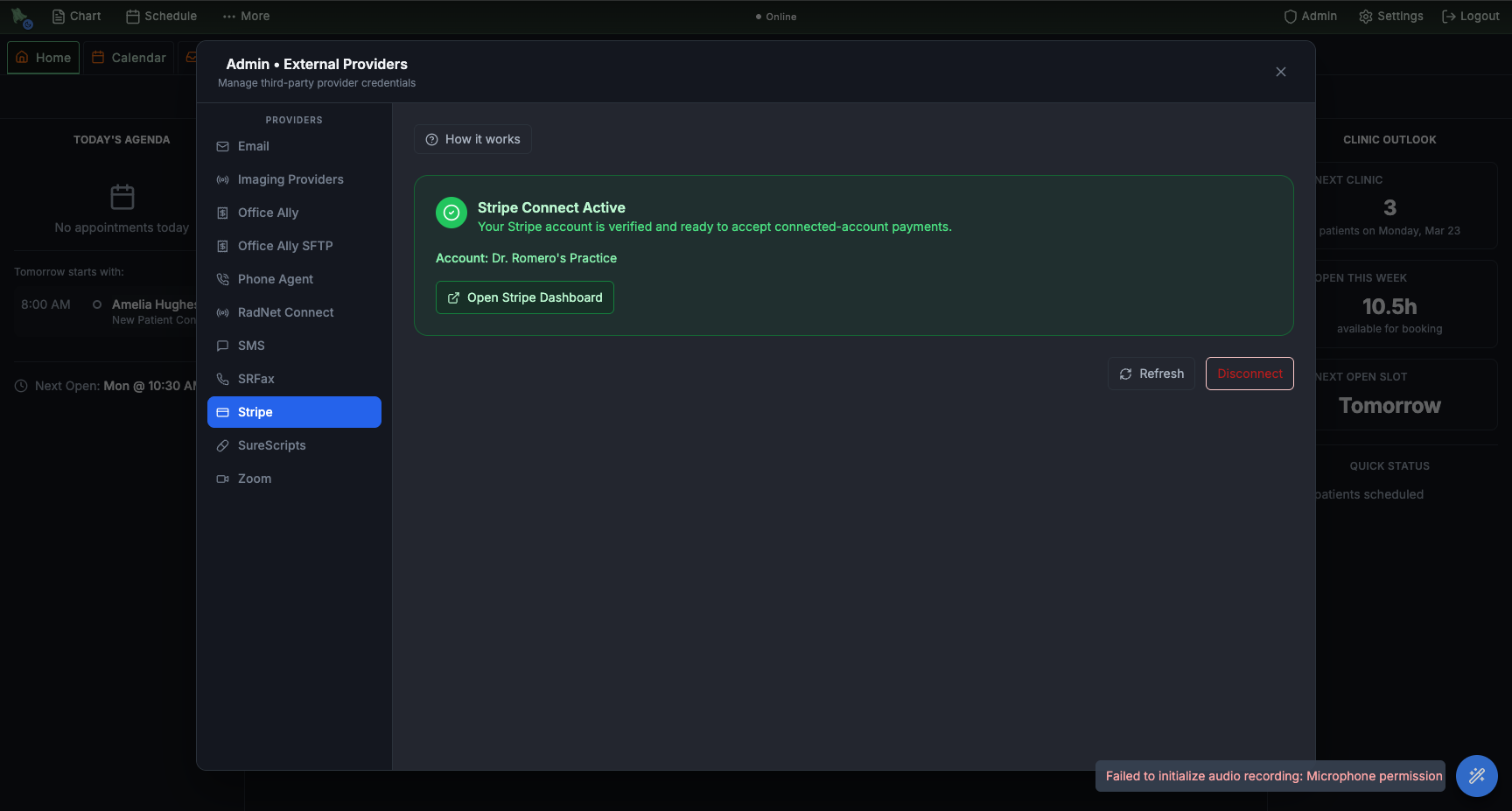Select the Phone Agent provider
The height and width of the screenshot is (811, 1512).
point(294,279)
